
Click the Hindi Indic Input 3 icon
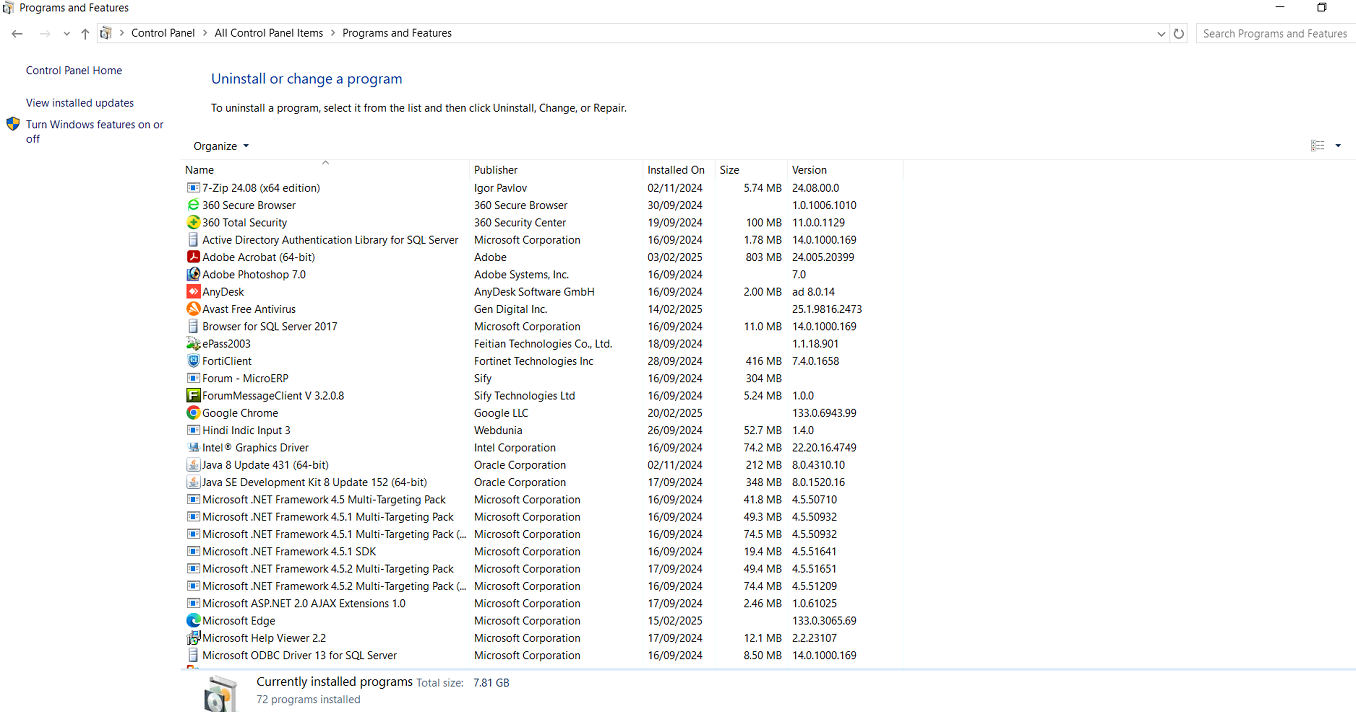(x=193, y=430)
